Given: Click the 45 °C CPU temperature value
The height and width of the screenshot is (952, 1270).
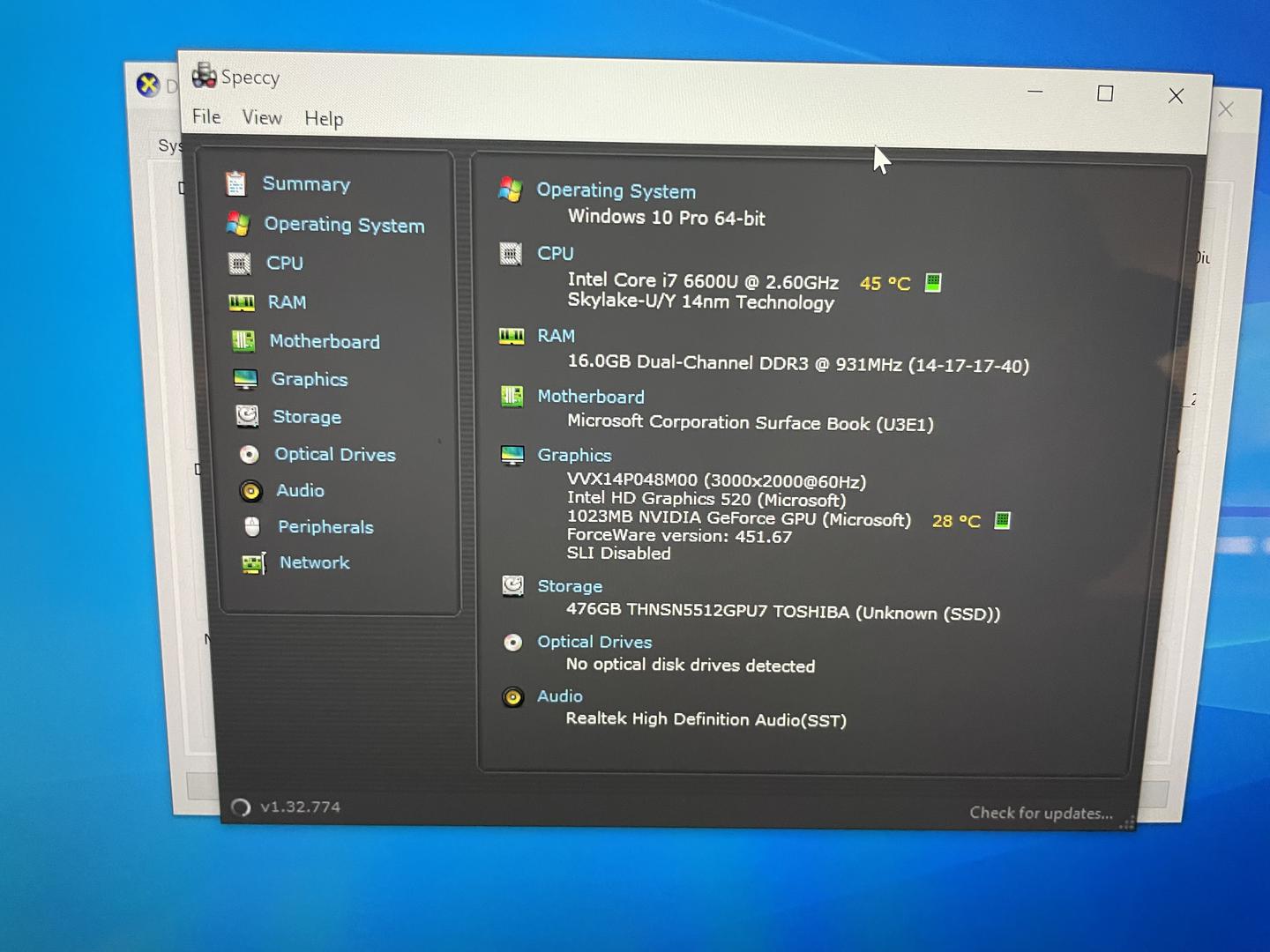Looking at the screenshot, I should (x=885, y=284).
